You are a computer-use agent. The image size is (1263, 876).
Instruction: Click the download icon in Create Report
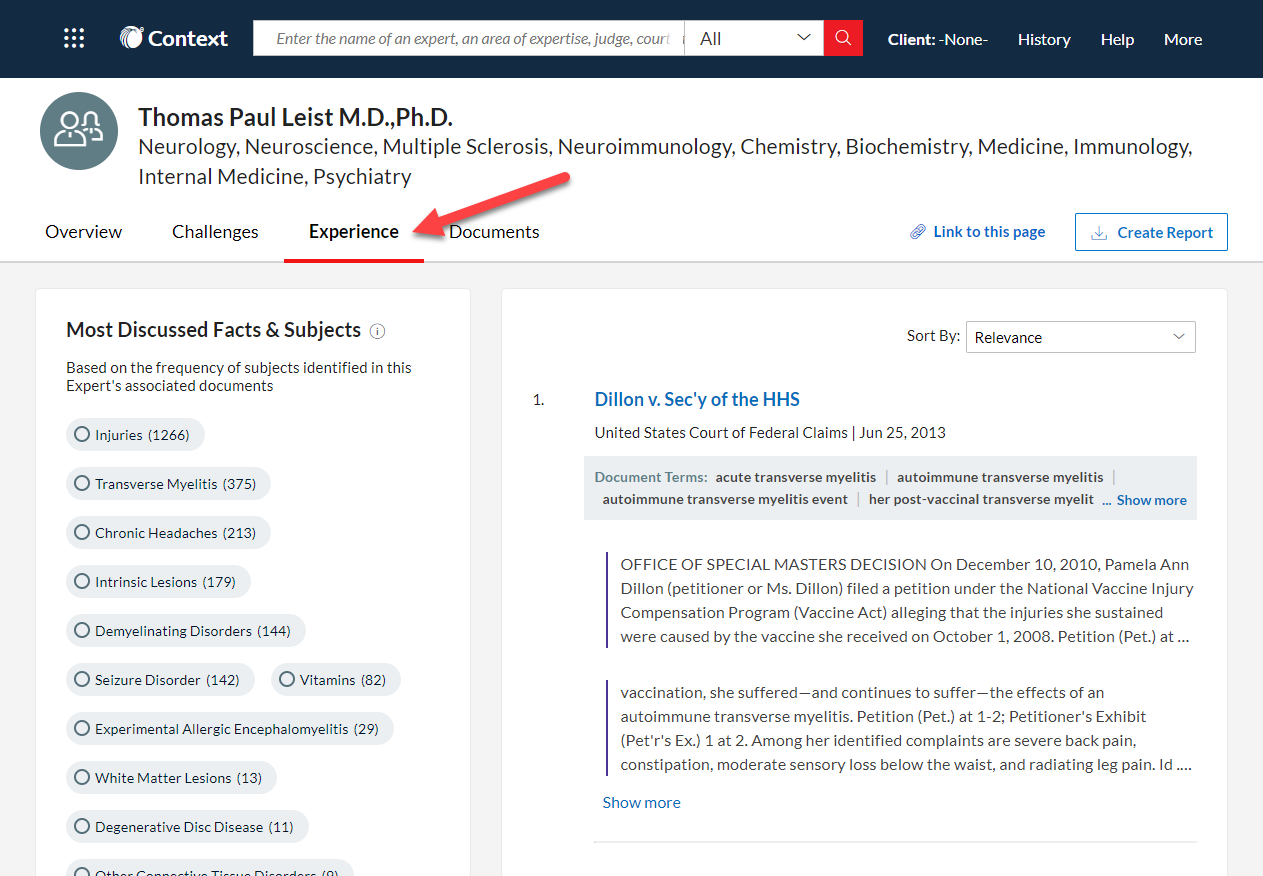pyautogui.click(x=1099, y=232)
